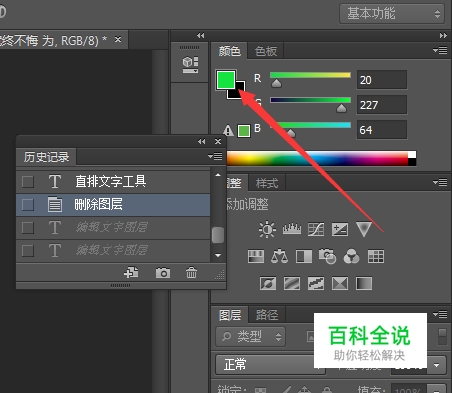Click the History panel scrollbar up arrow

click(218, 175)
